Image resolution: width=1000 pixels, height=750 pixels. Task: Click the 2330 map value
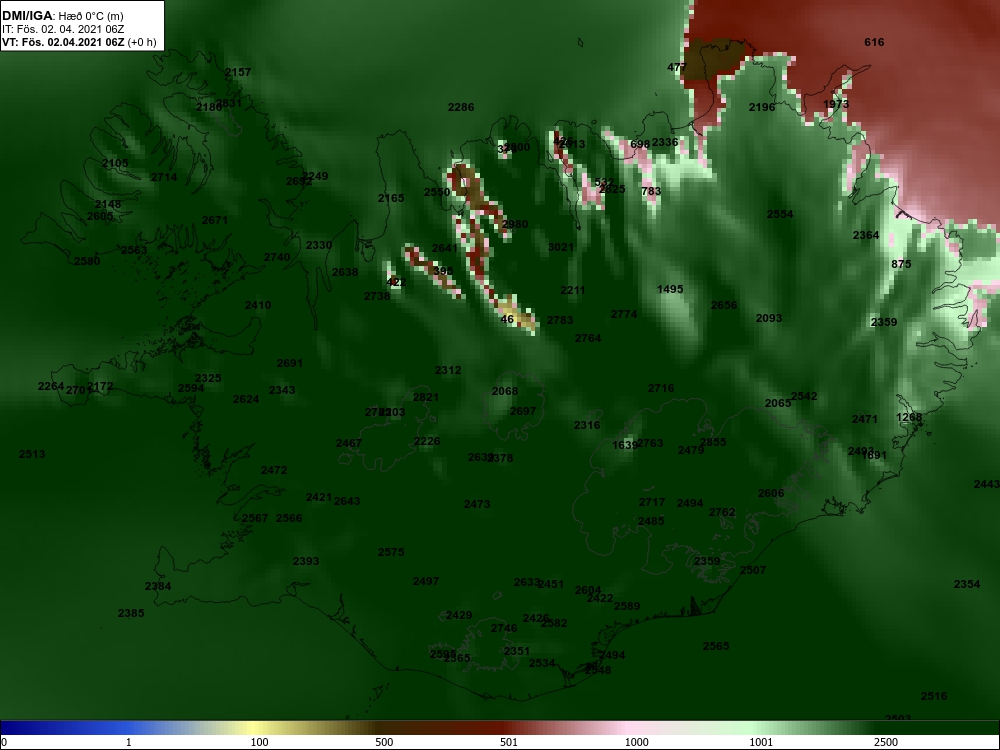pyautogui.click(x=319, y=245)
